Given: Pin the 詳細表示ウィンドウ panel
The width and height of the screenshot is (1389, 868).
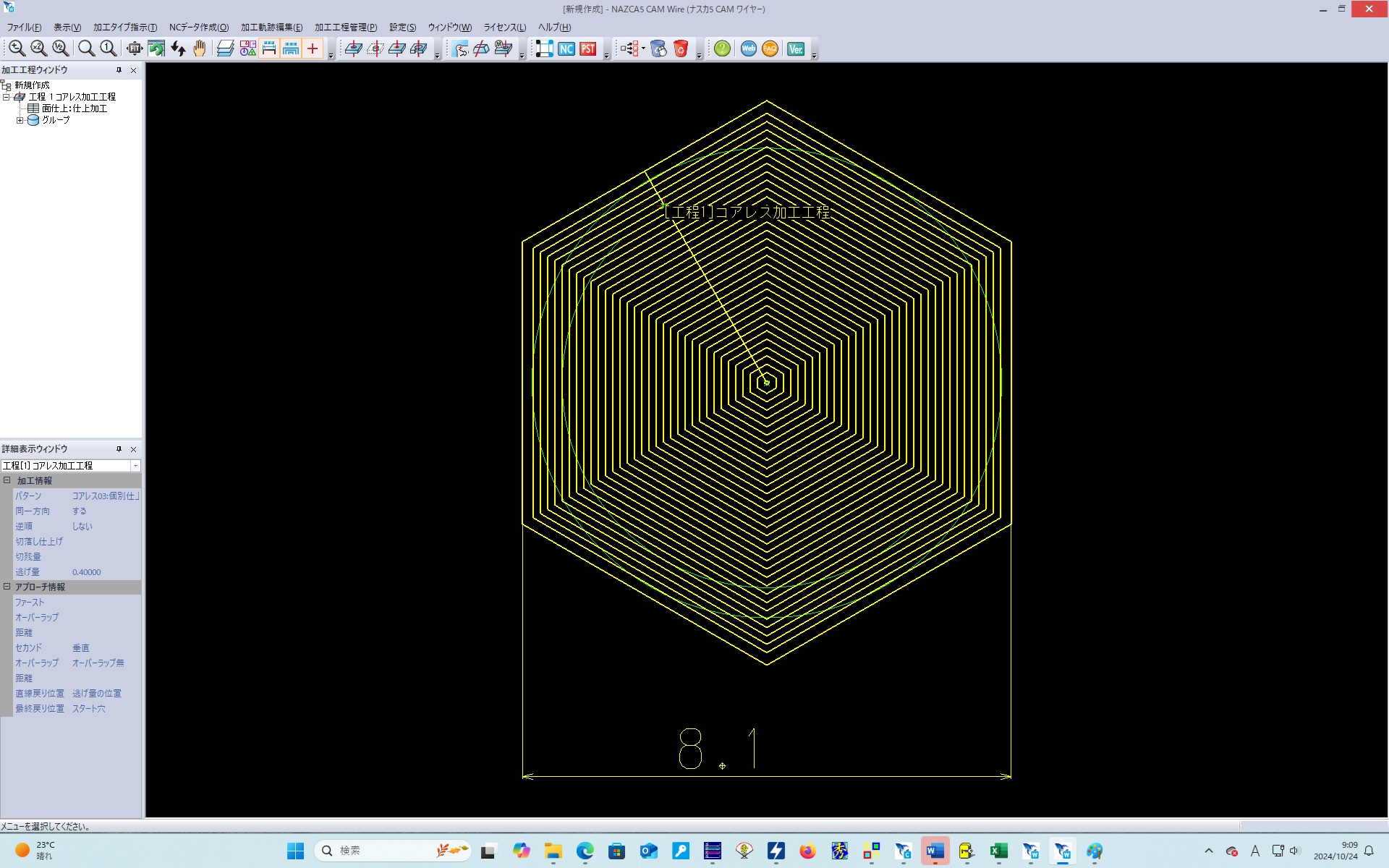Looking at the screenshot, I should (119, 449).
